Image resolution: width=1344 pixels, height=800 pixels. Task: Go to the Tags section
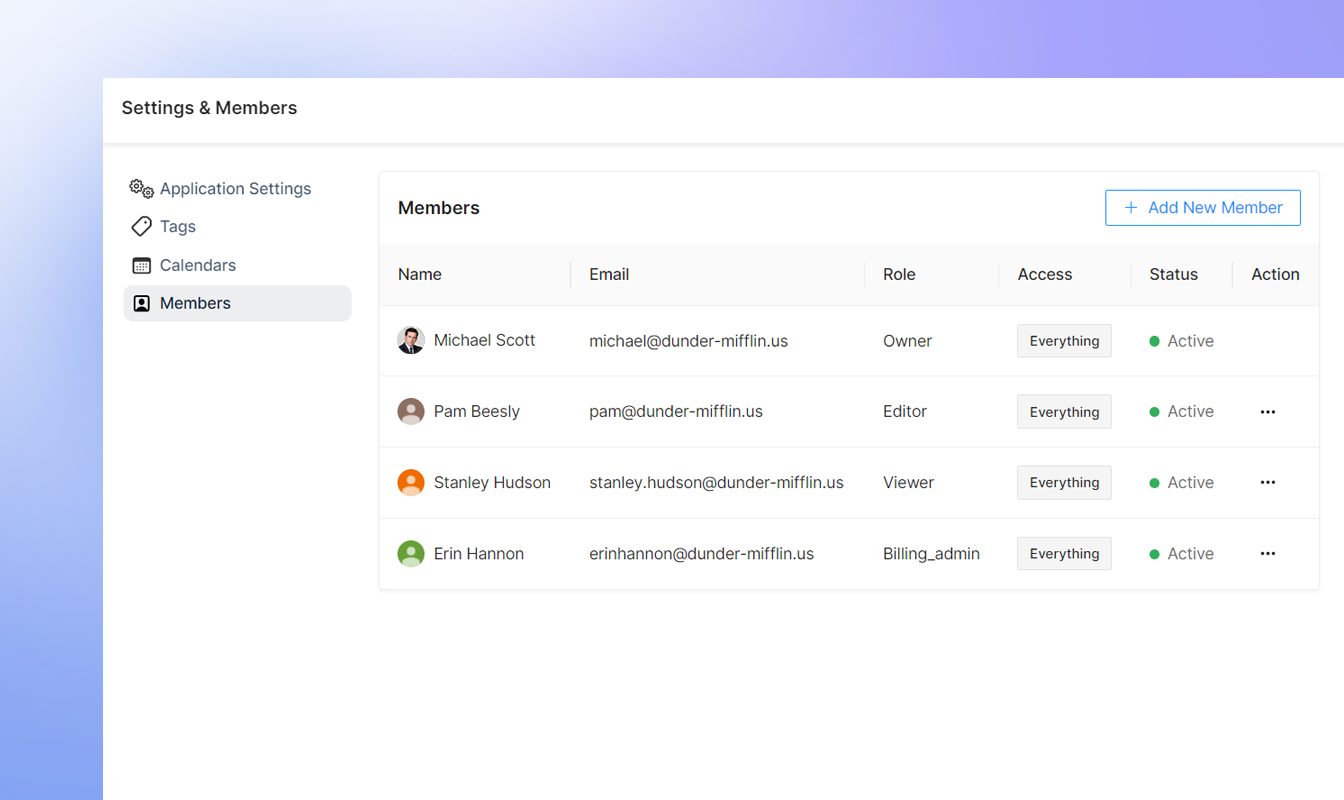pyautogui.click(x=237, y=227)
